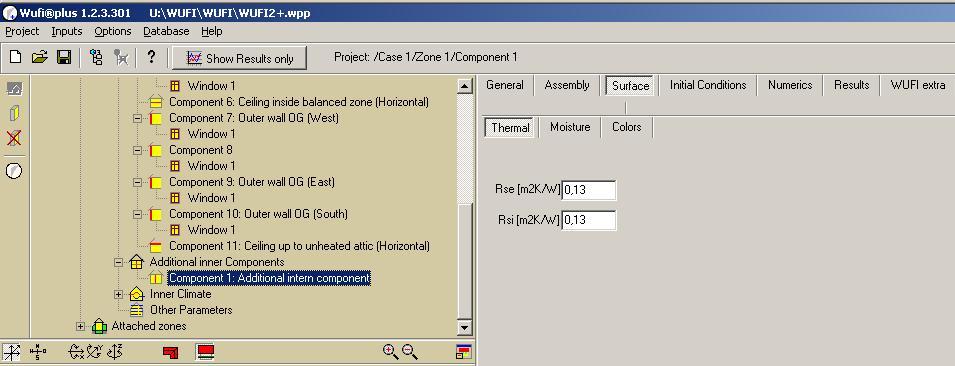955x366 pixels.
Task: Click the New project file icon
Action: 15,58
